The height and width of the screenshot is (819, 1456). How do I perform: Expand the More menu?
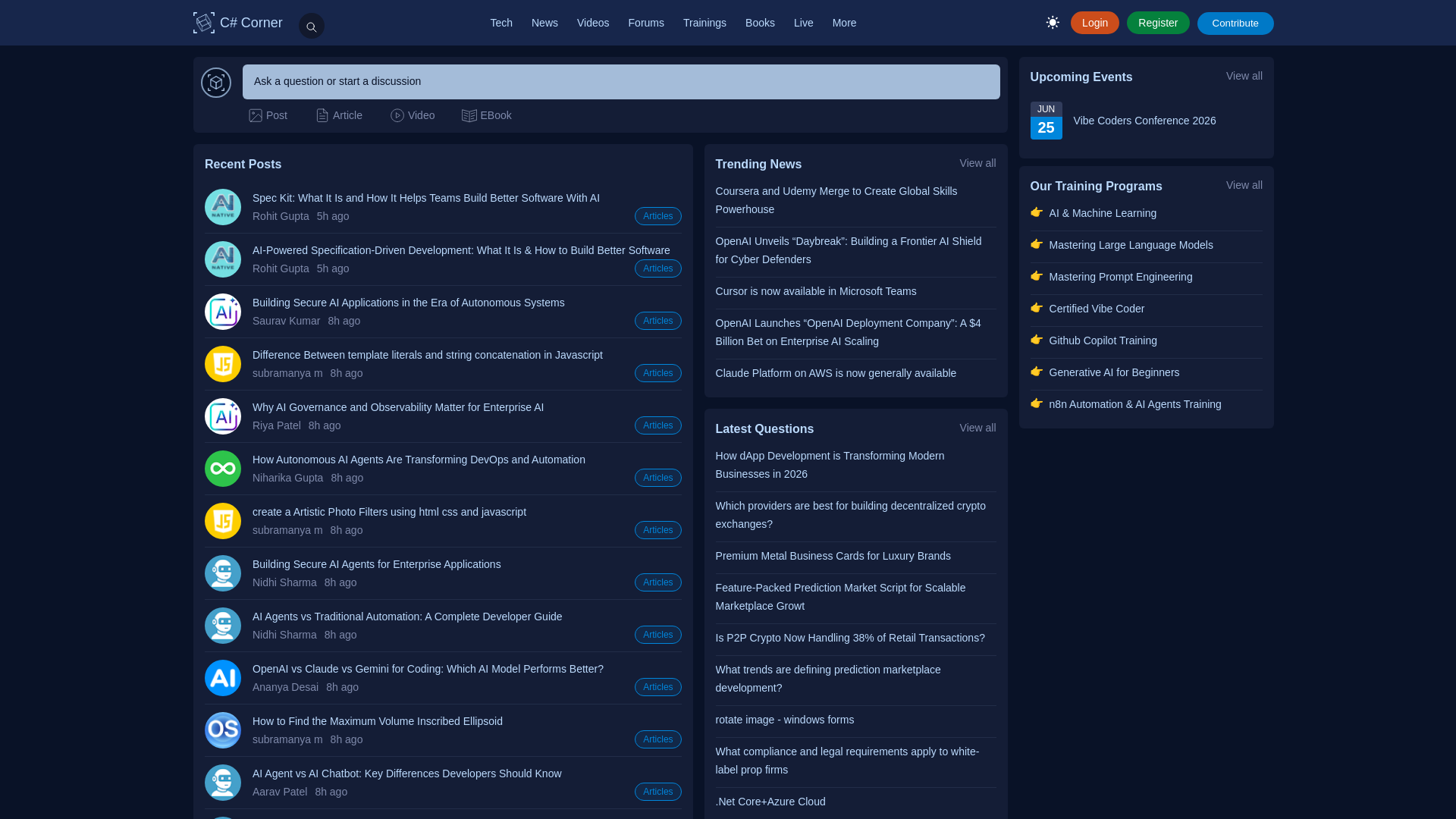tap(844, 23)
